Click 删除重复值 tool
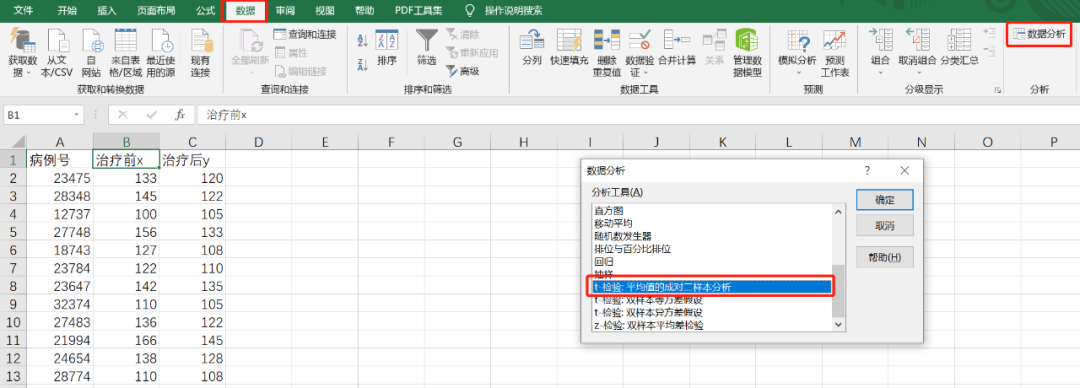The image size is (1080, 388). coord(607,54)
